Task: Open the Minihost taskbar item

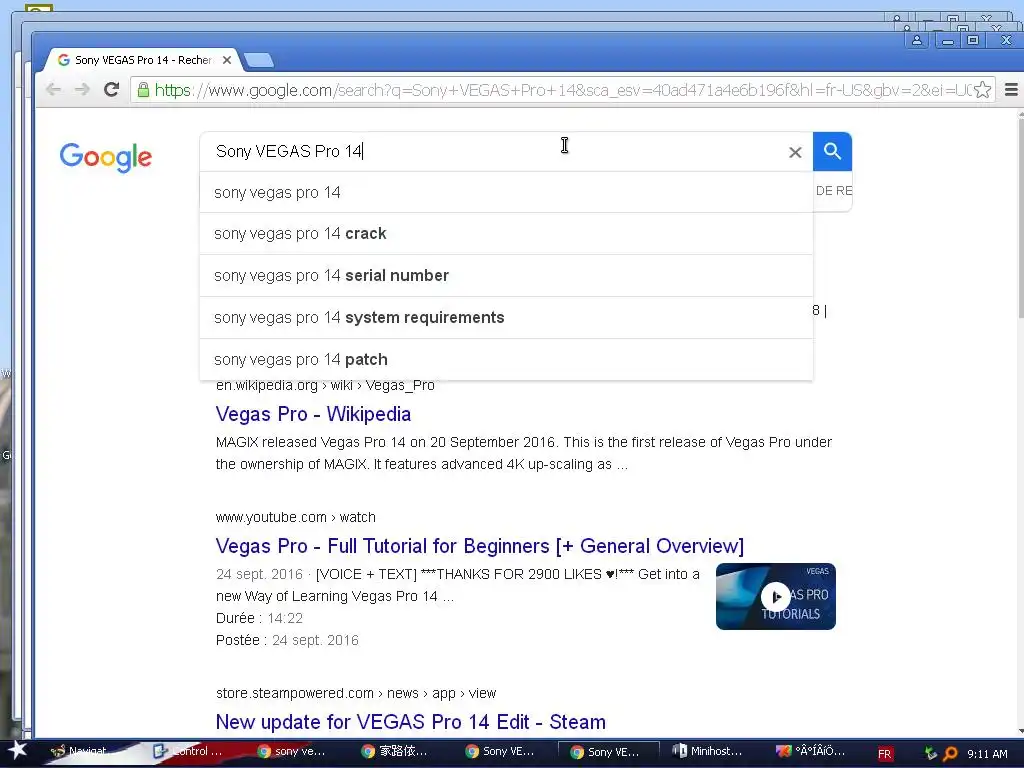Action: [707, 751]
